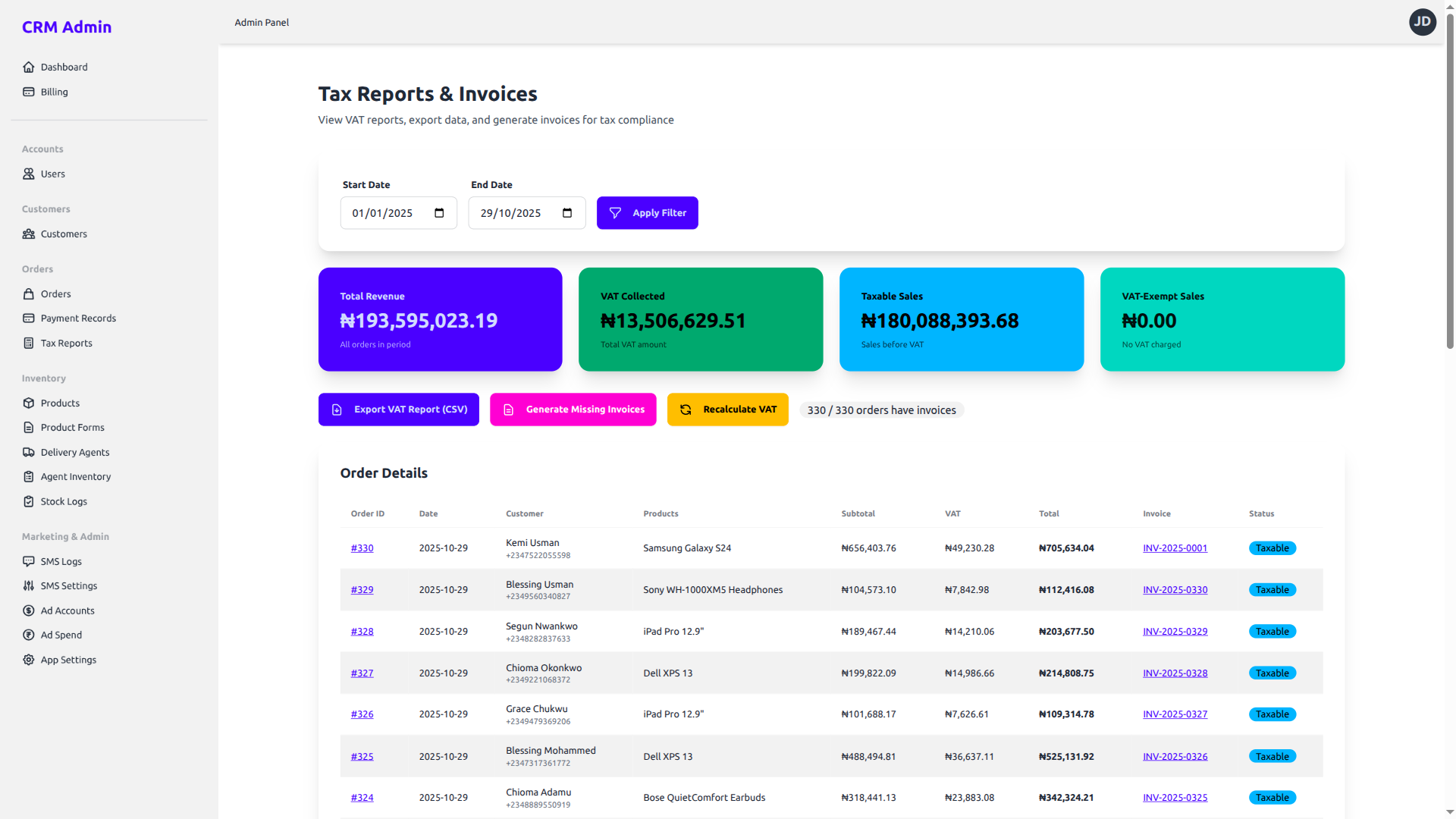Open the Admin Panel menu item
This screenshot has width=1456, height=819.
(x=261, y=22)
